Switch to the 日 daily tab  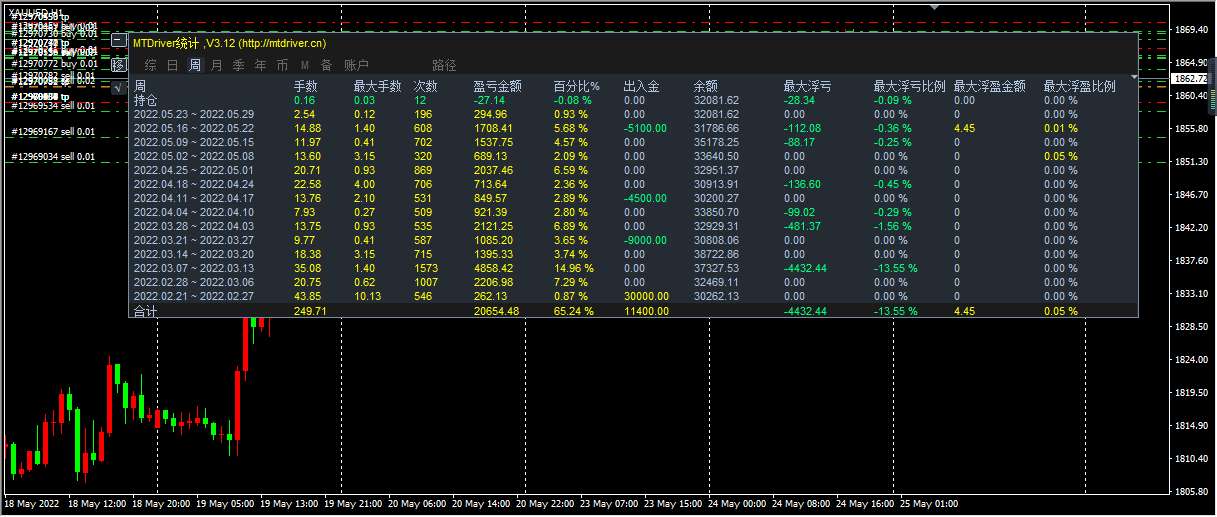point(172,65)
